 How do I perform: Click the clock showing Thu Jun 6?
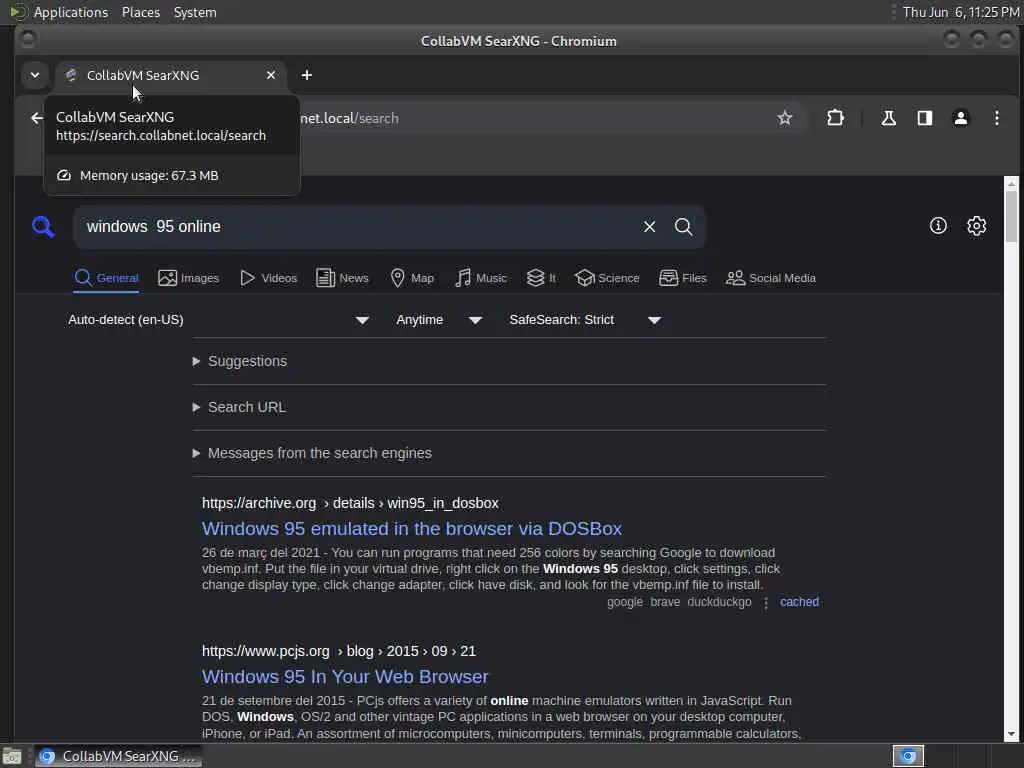[x=961, y=12]
